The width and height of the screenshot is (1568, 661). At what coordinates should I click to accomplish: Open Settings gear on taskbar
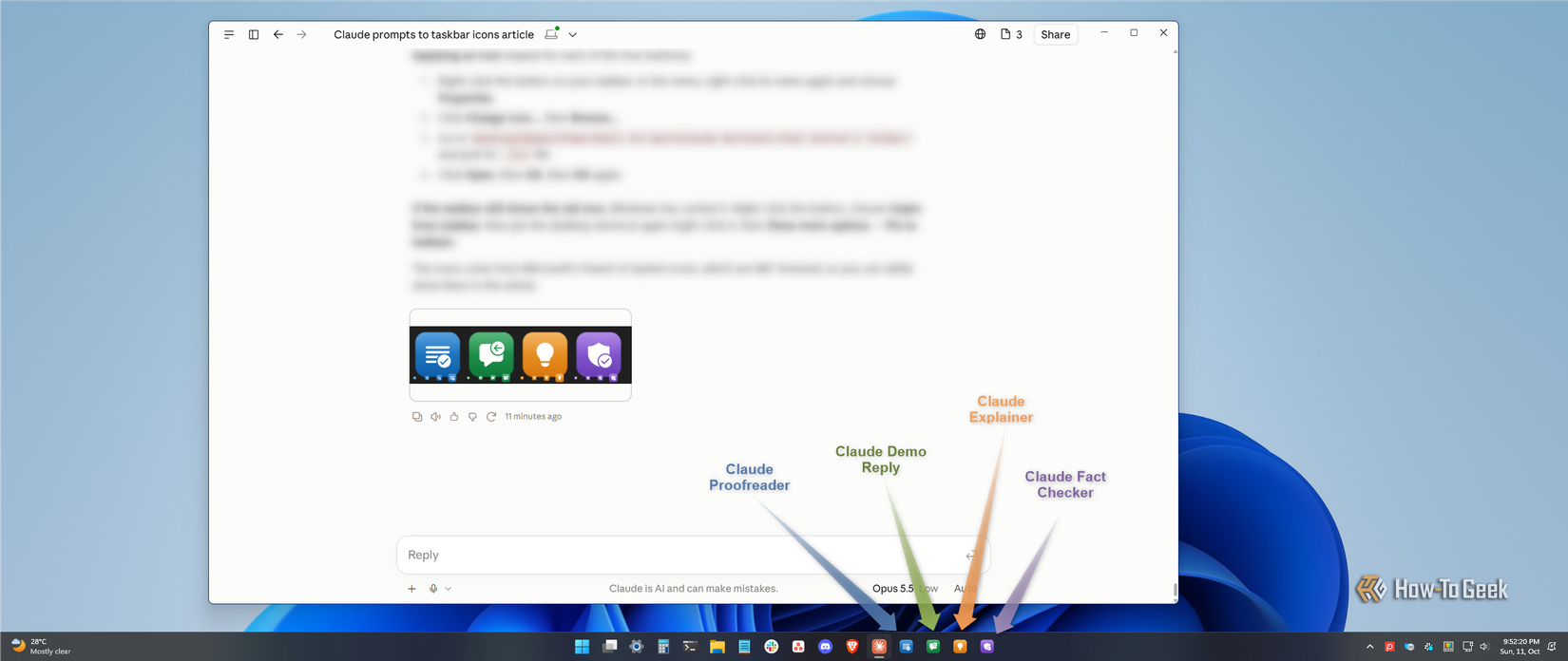pyautogui.click(x=637, y=647)
